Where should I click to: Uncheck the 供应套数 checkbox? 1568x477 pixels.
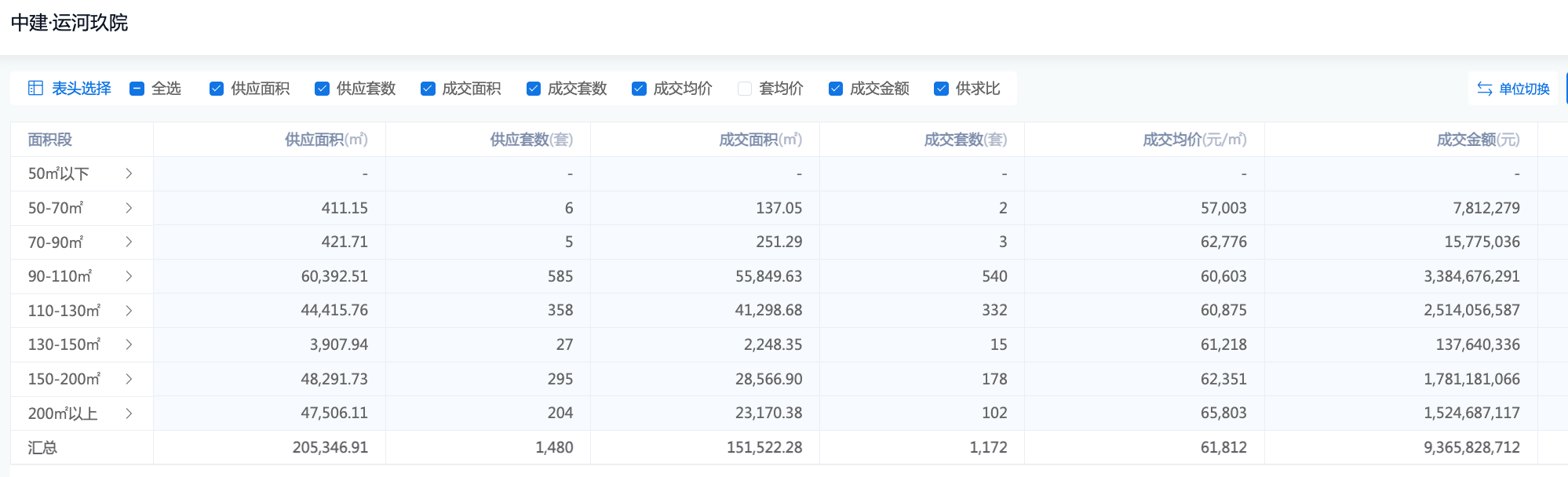coord(322,89)
